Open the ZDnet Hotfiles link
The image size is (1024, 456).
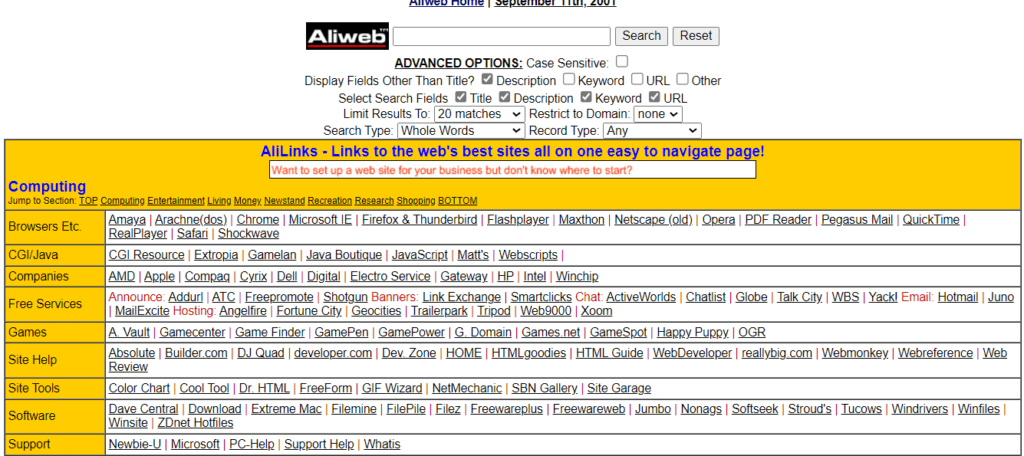pos(195,424)
